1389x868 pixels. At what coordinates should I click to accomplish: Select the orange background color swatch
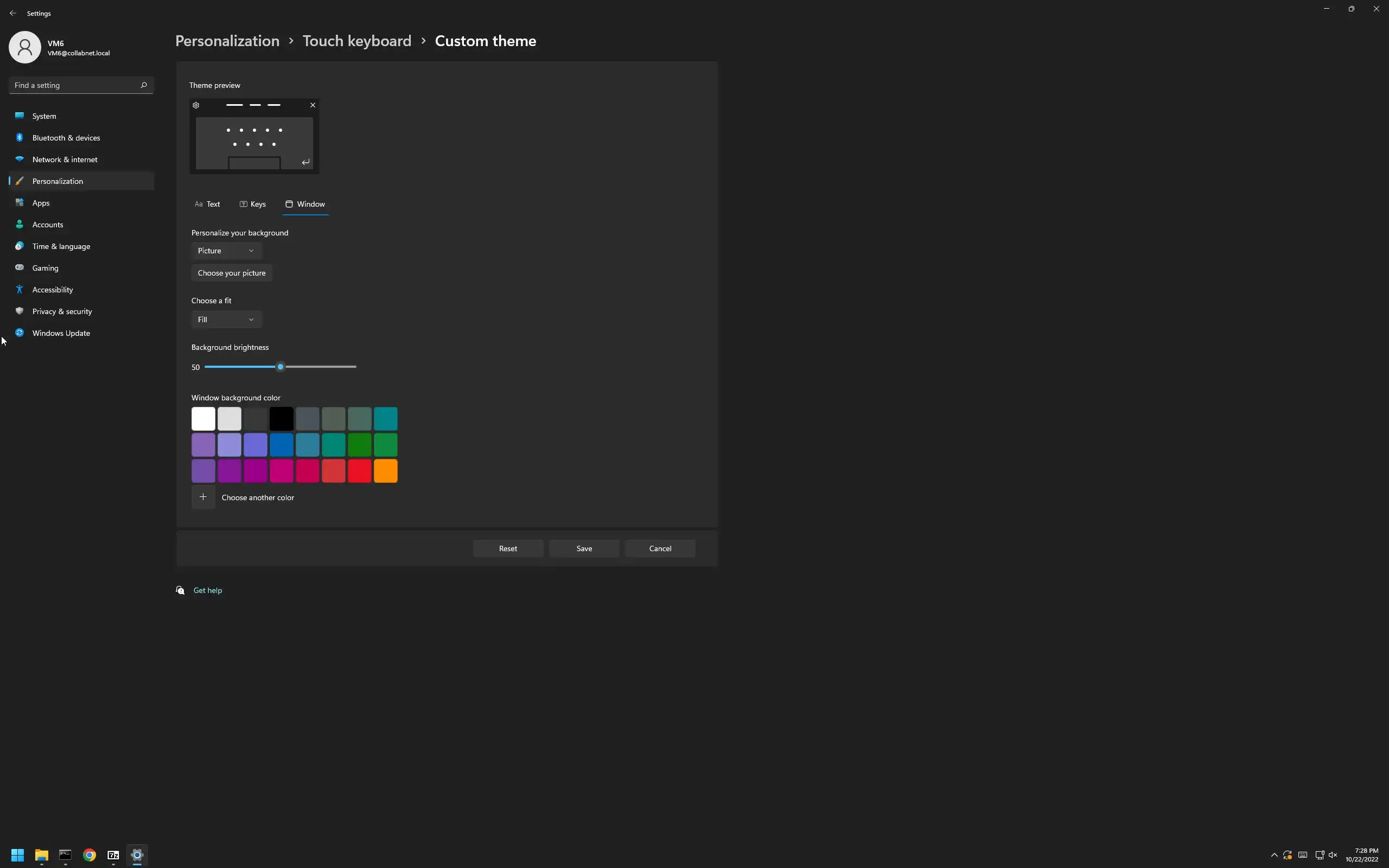pyautogui.click(x=385, y=471)
